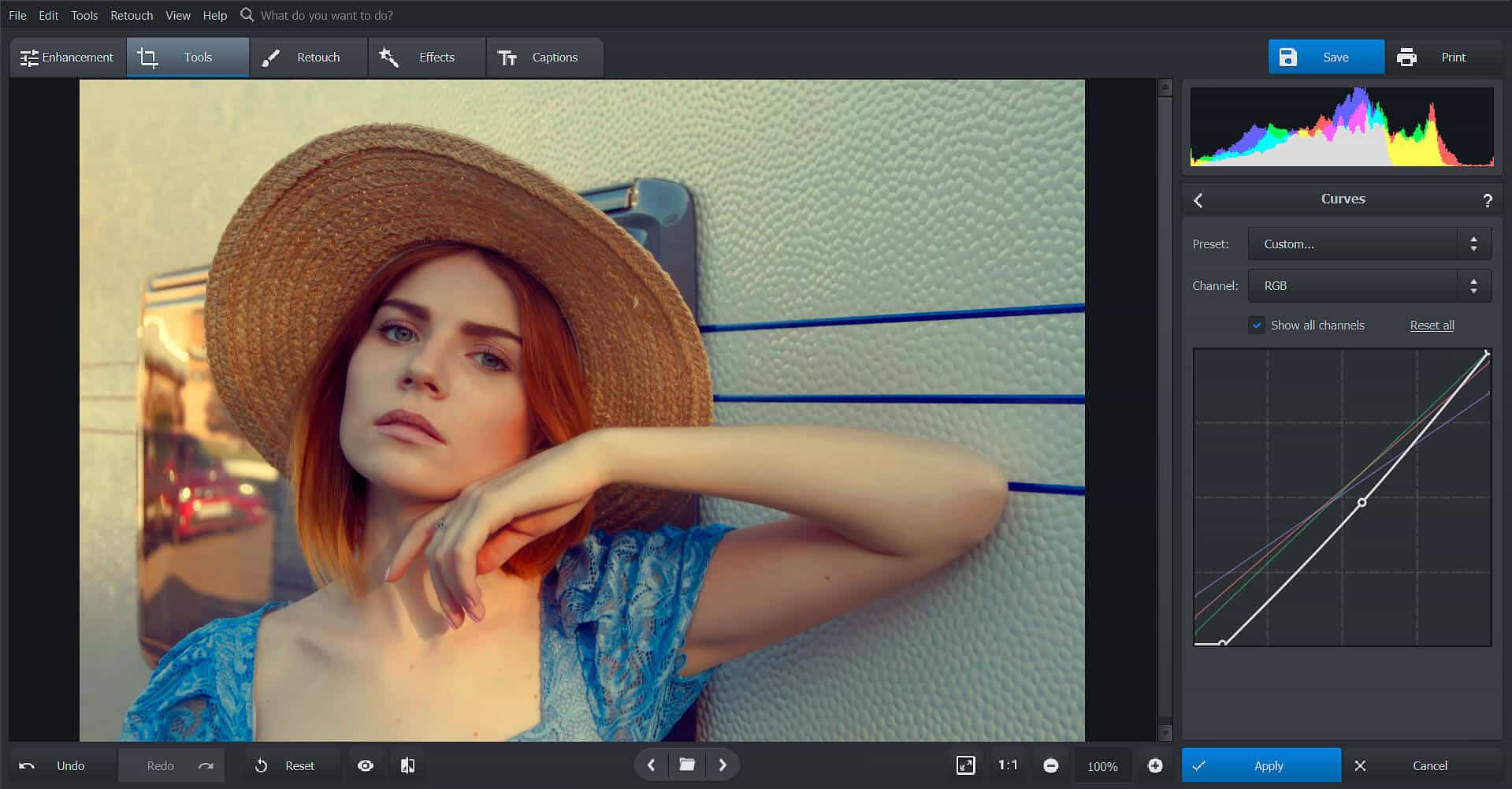
Task: Apply the curves adjustment
Action: click(x=1261, y=765)
